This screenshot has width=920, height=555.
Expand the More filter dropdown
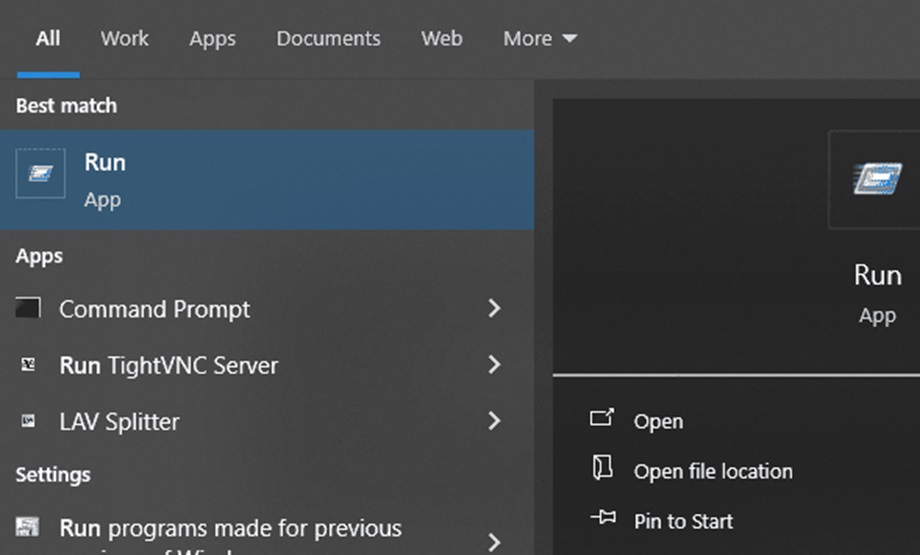tap(540, 39)
